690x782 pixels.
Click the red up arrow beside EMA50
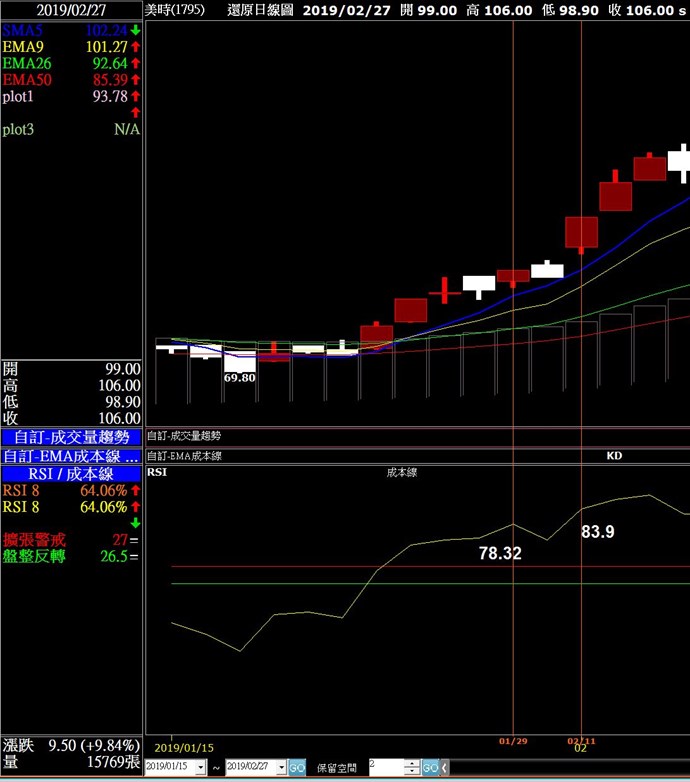click(135, 79)
